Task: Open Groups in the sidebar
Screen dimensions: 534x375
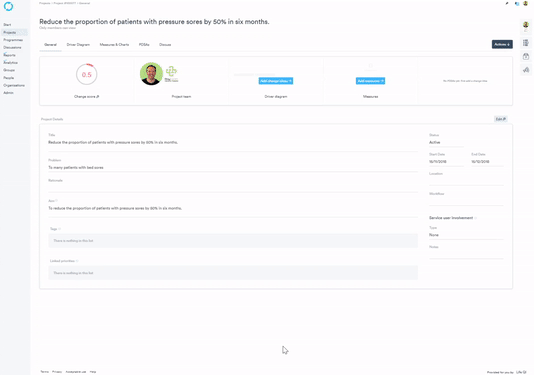Action: 9,70
